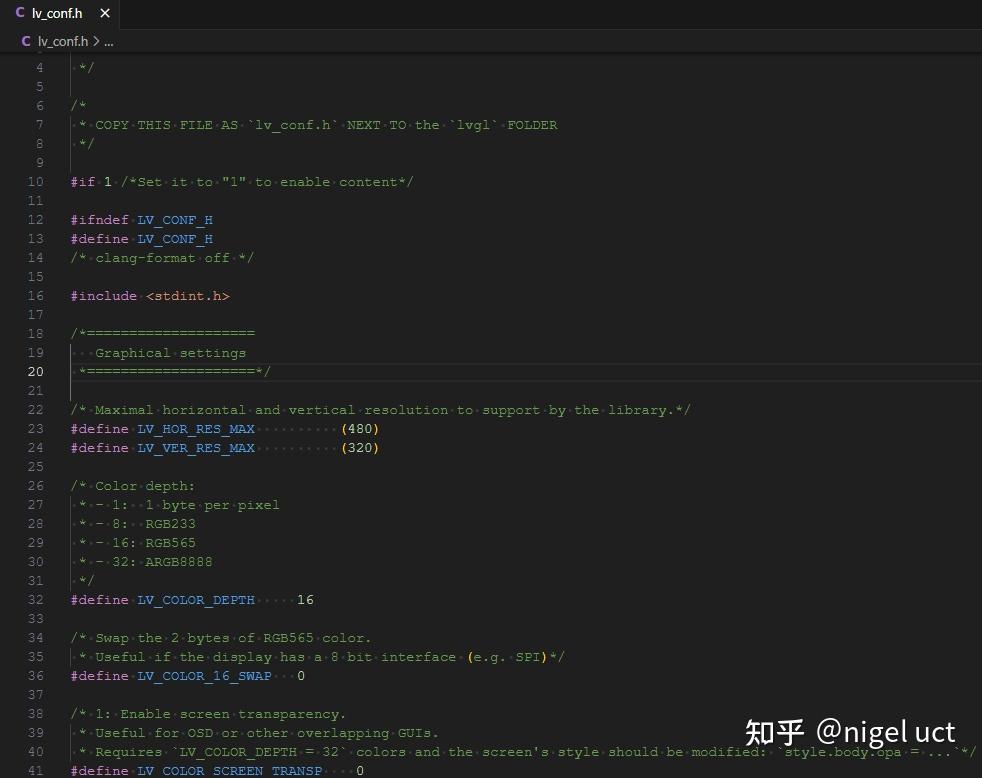
Task: Click the LV_COLOR_DEPTH macro name
Action: coord(196,599)
